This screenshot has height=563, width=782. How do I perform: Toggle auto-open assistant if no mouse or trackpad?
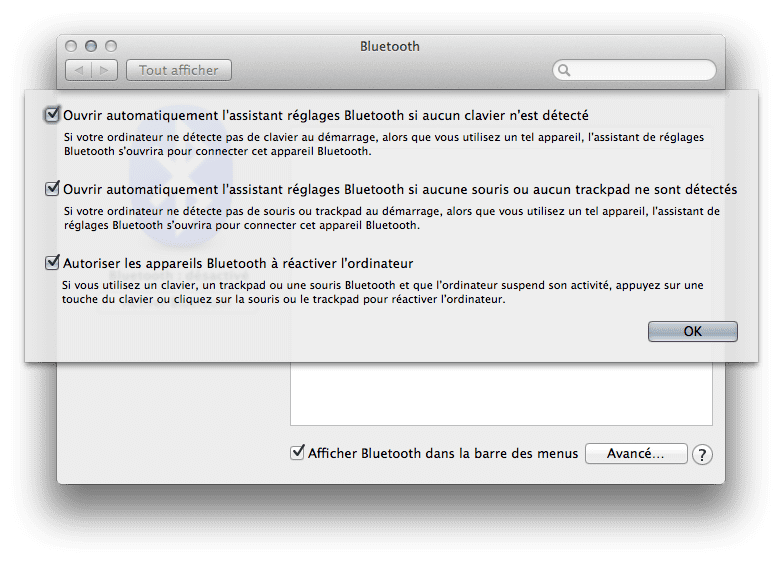(x=52, y=189)
